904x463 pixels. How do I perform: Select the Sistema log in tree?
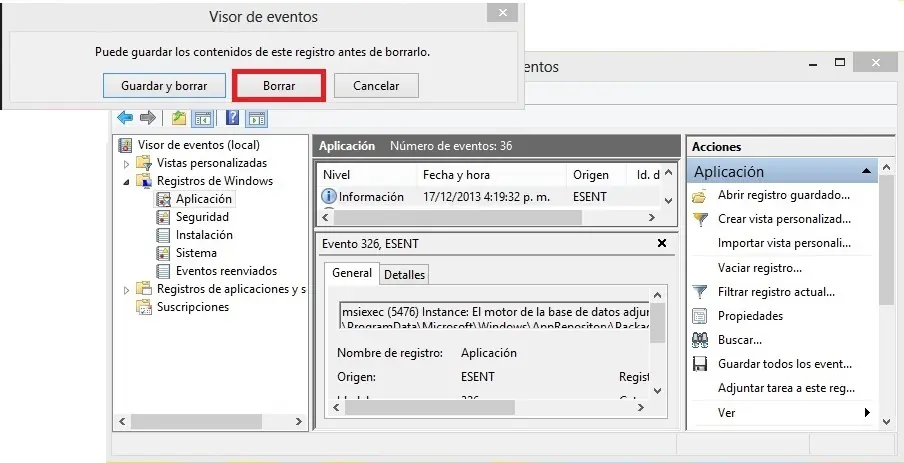[196, 253]
